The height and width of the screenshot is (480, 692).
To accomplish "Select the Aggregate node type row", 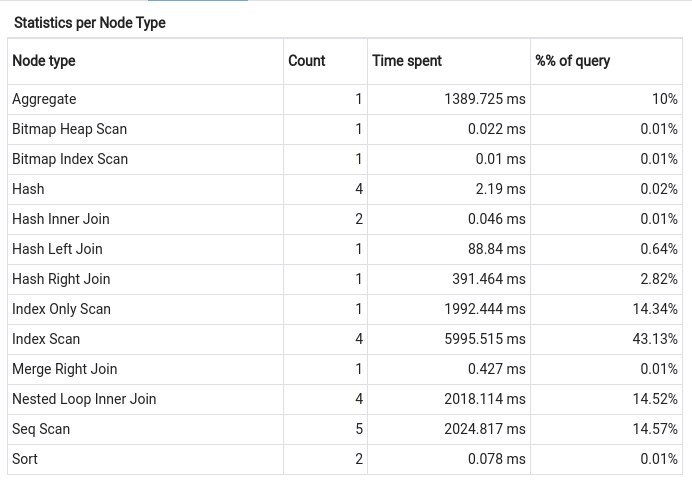I will tap(44, 99).
